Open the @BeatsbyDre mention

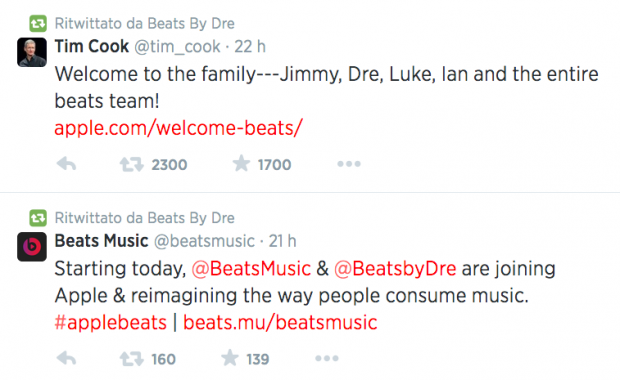[395, 268]
